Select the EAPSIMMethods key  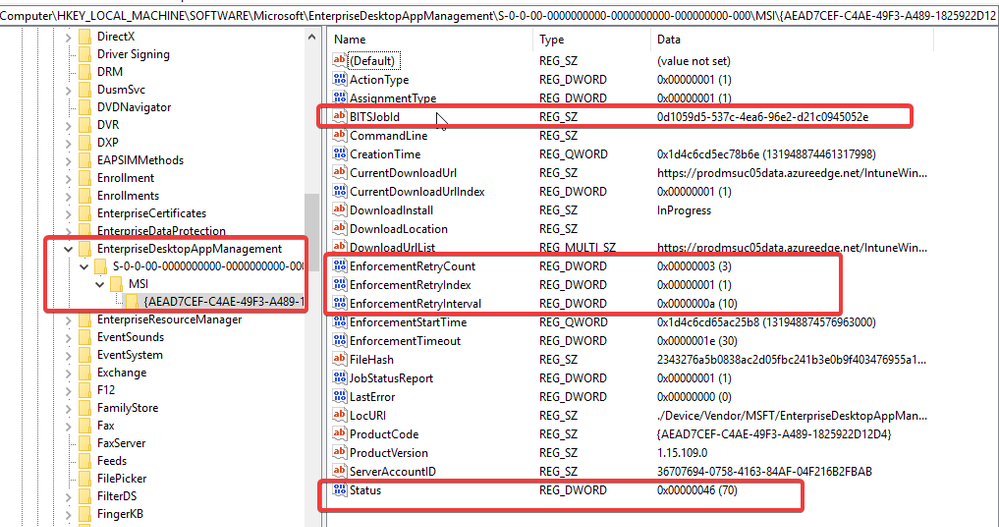coord(140,160)
